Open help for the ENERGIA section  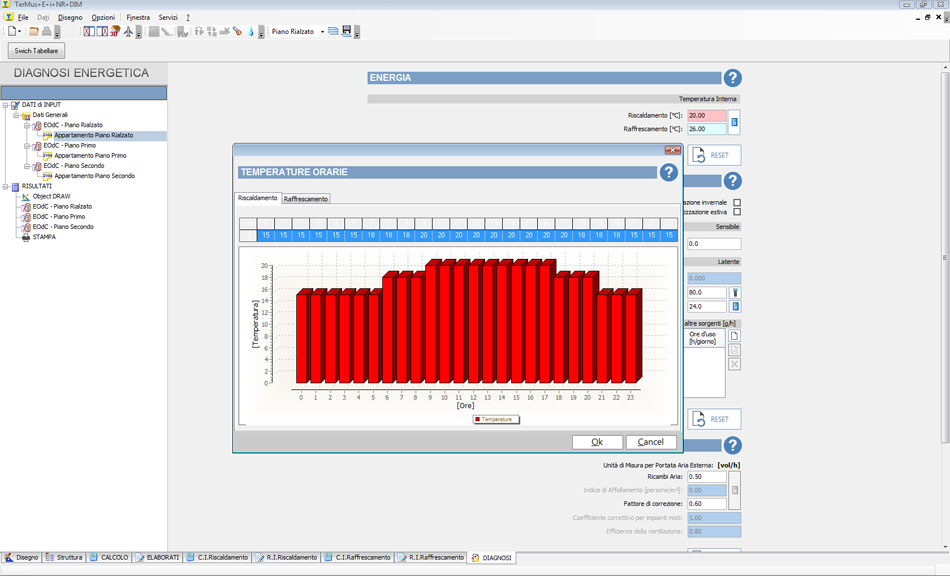point(732,78)
